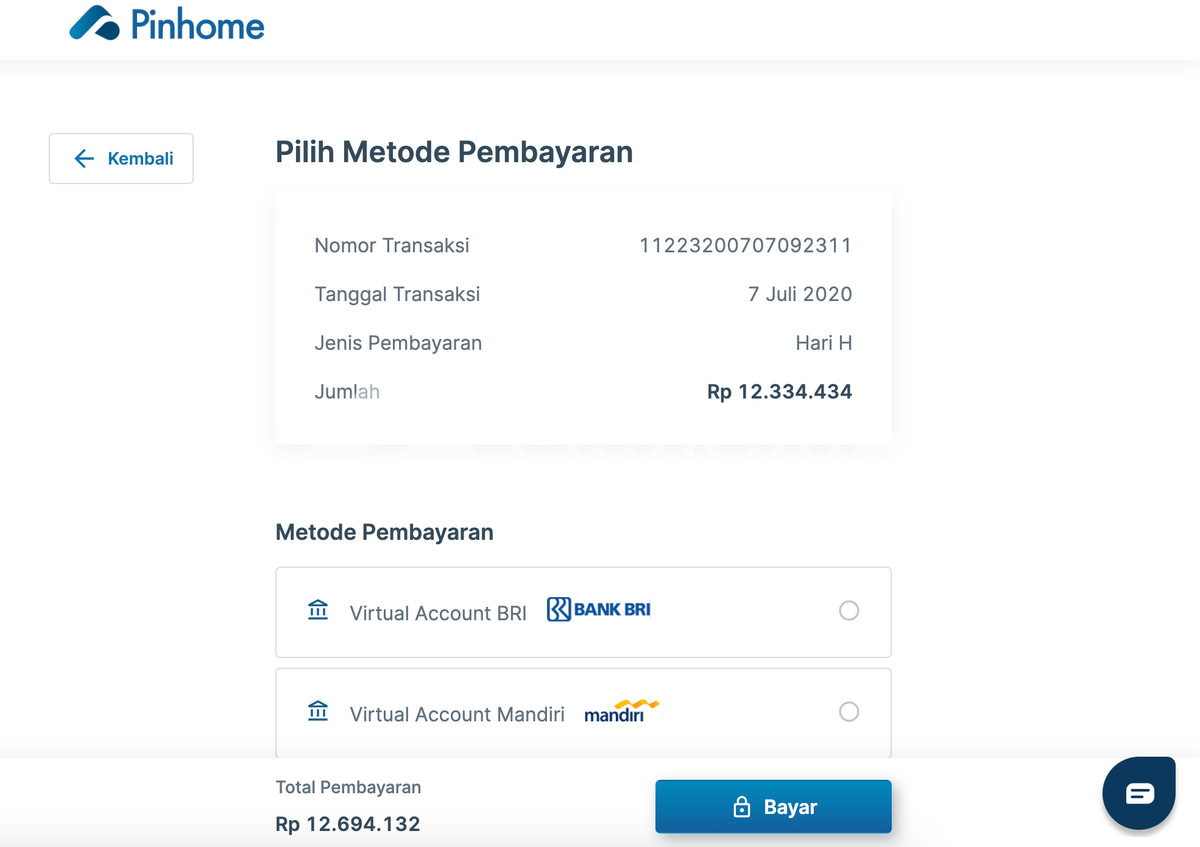
Task: Click the Pinhome logo in the header
Action: pyautogui.click(x=167, y=24)
